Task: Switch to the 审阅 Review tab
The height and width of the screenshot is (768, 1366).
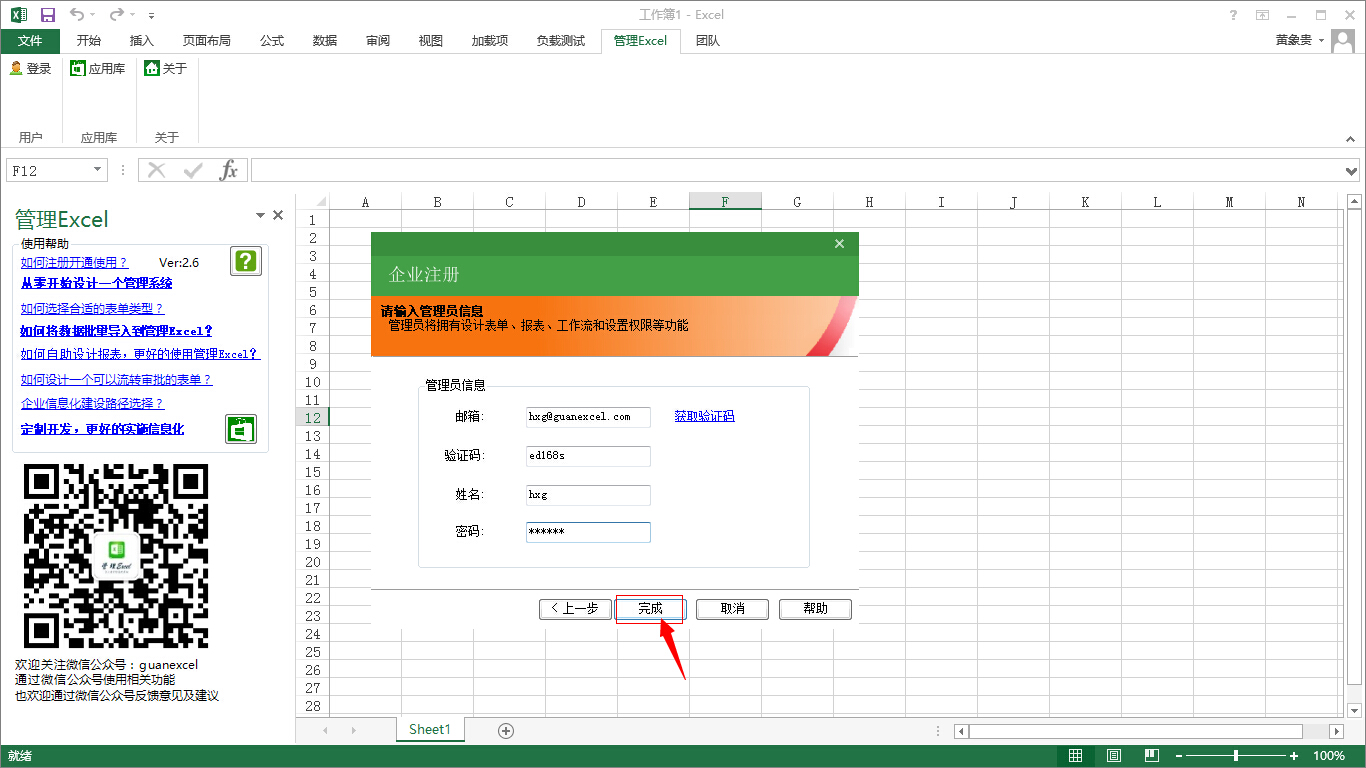Action: pyautogui.click(x=378, y=41)
